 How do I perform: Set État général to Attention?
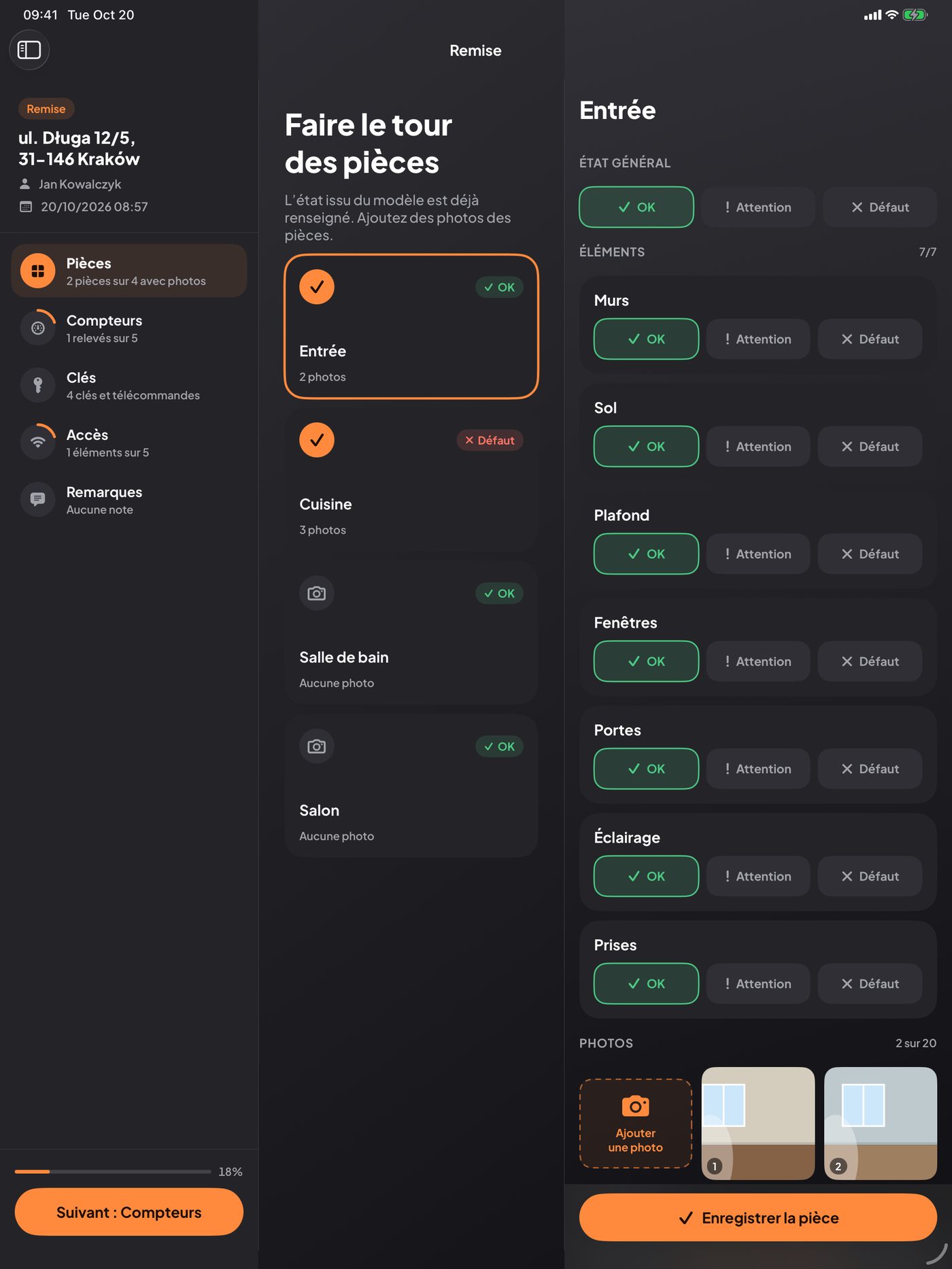click(758, 207)
